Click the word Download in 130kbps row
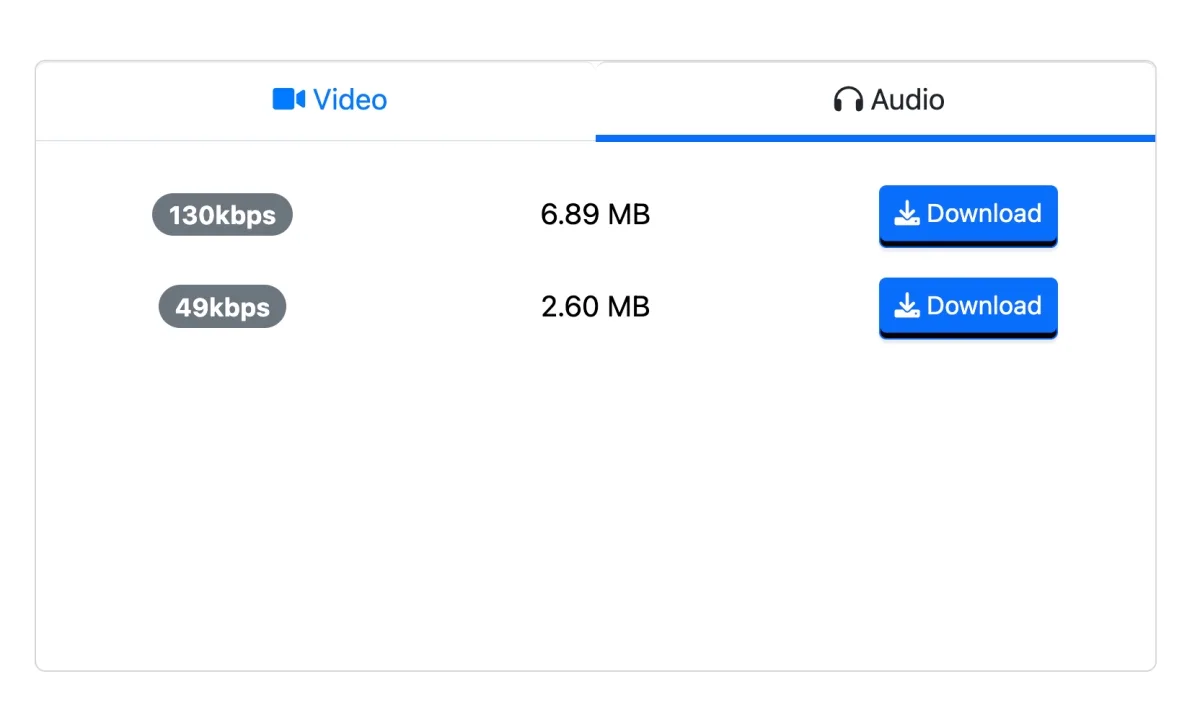This screenshot has width=1200, height=705. pos(984,214)
